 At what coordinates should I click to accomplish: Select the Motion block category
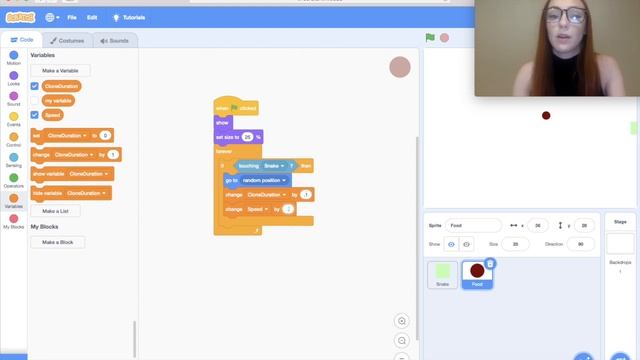[x=13, y=58]
